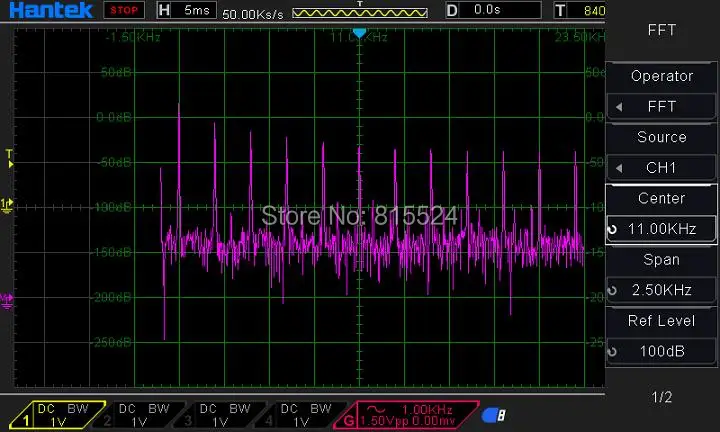Click the Operator label
The width and height of the screenshot is (720, 432).
tap(662, 76)
